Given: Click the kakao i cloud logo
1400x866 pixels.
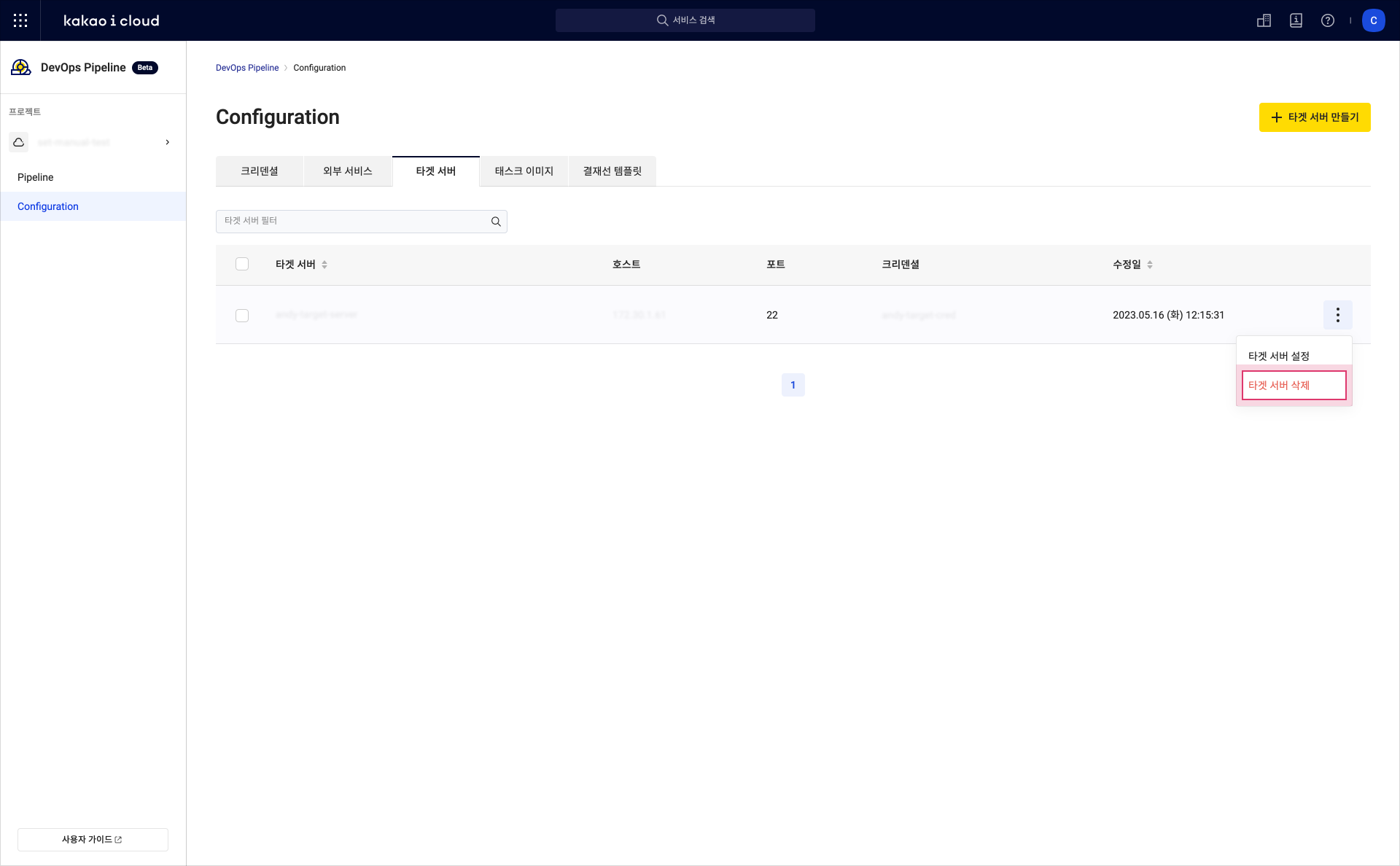Looking at the screenshot, I should coord(112,20).
